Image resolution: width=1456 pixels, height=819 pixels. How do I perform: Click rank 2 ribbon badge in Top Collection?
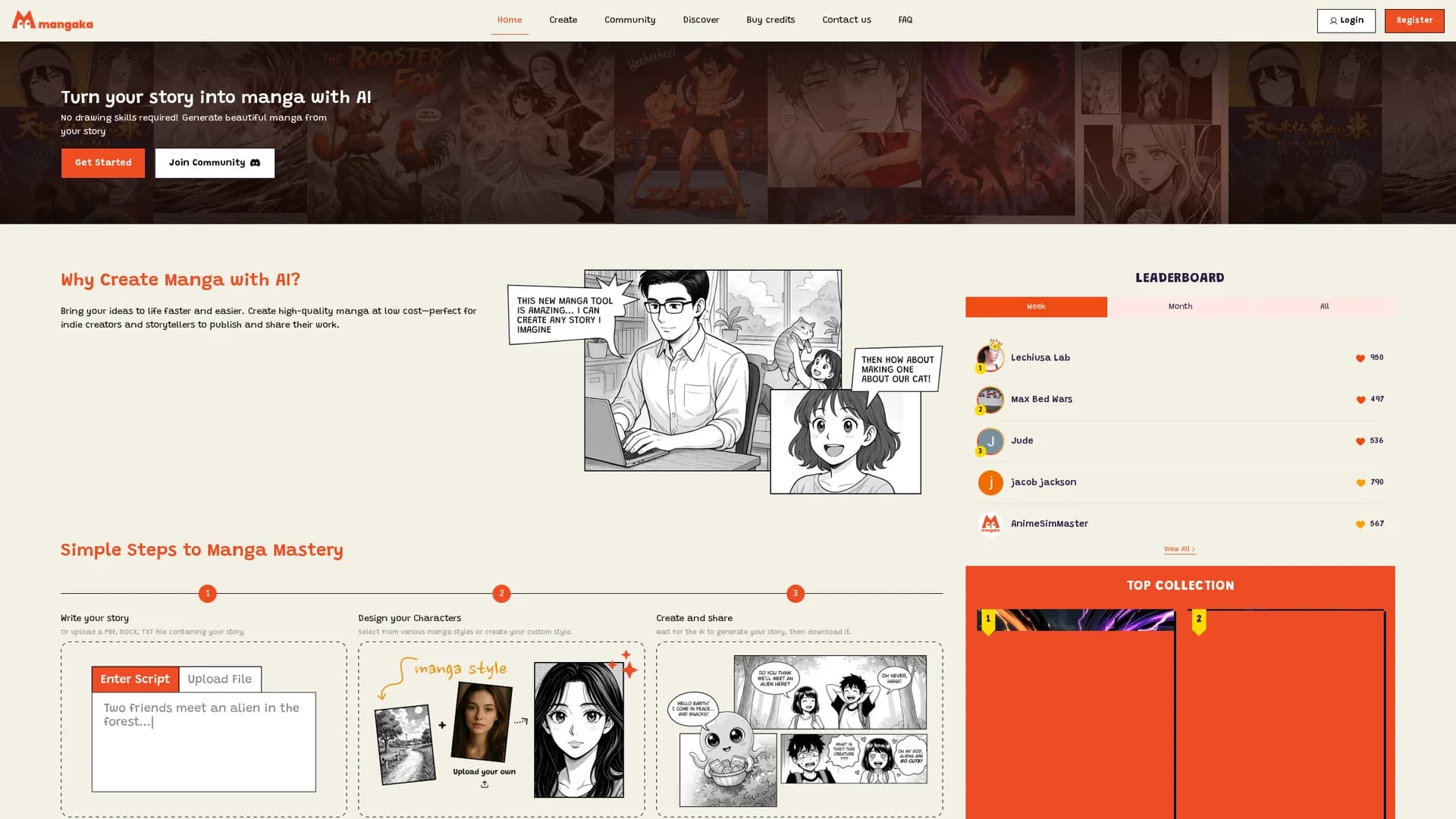click(1199, 622)
